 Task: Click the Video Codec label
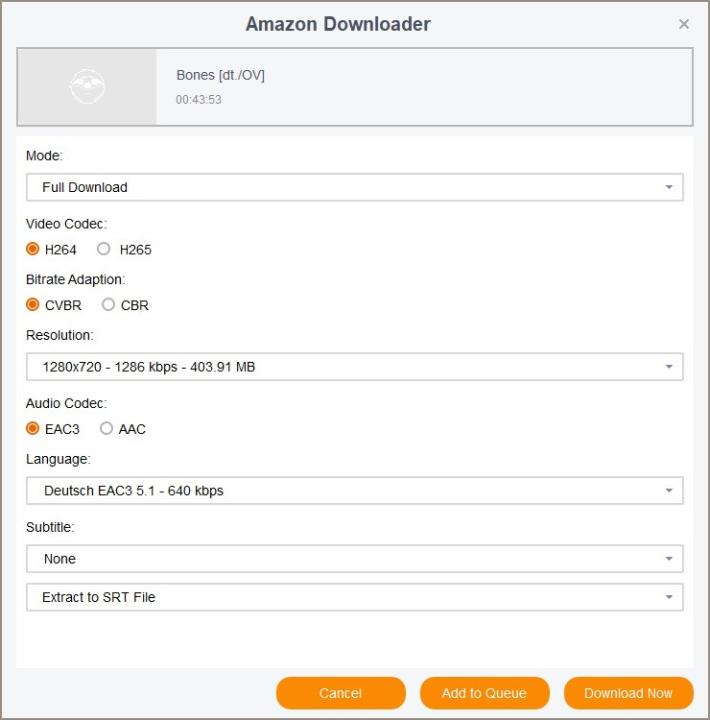(x=67, y=224)
